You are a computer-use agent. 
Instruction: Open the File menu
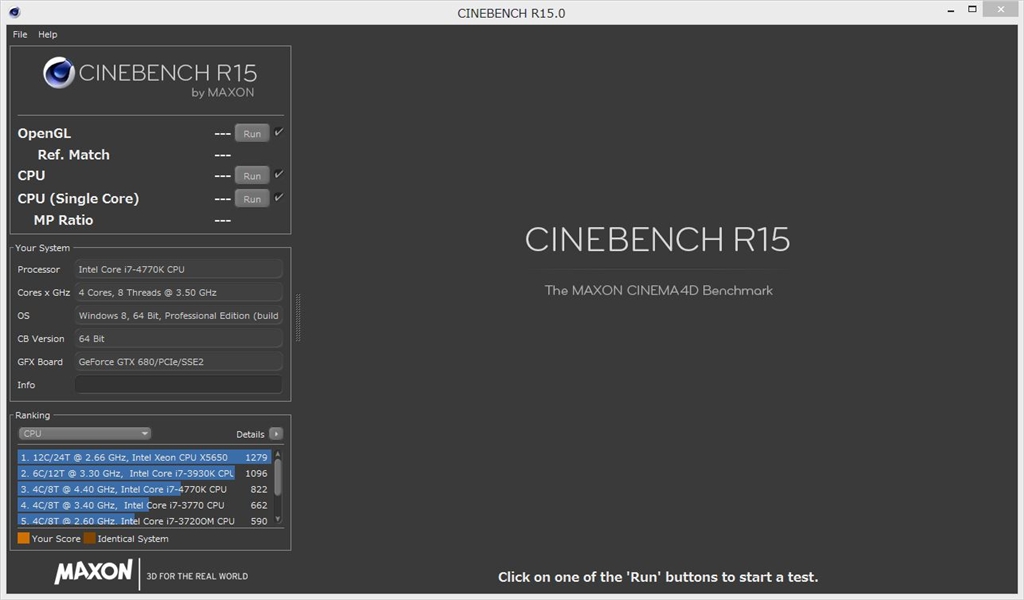pyautogui.click(x=20, y=34)
